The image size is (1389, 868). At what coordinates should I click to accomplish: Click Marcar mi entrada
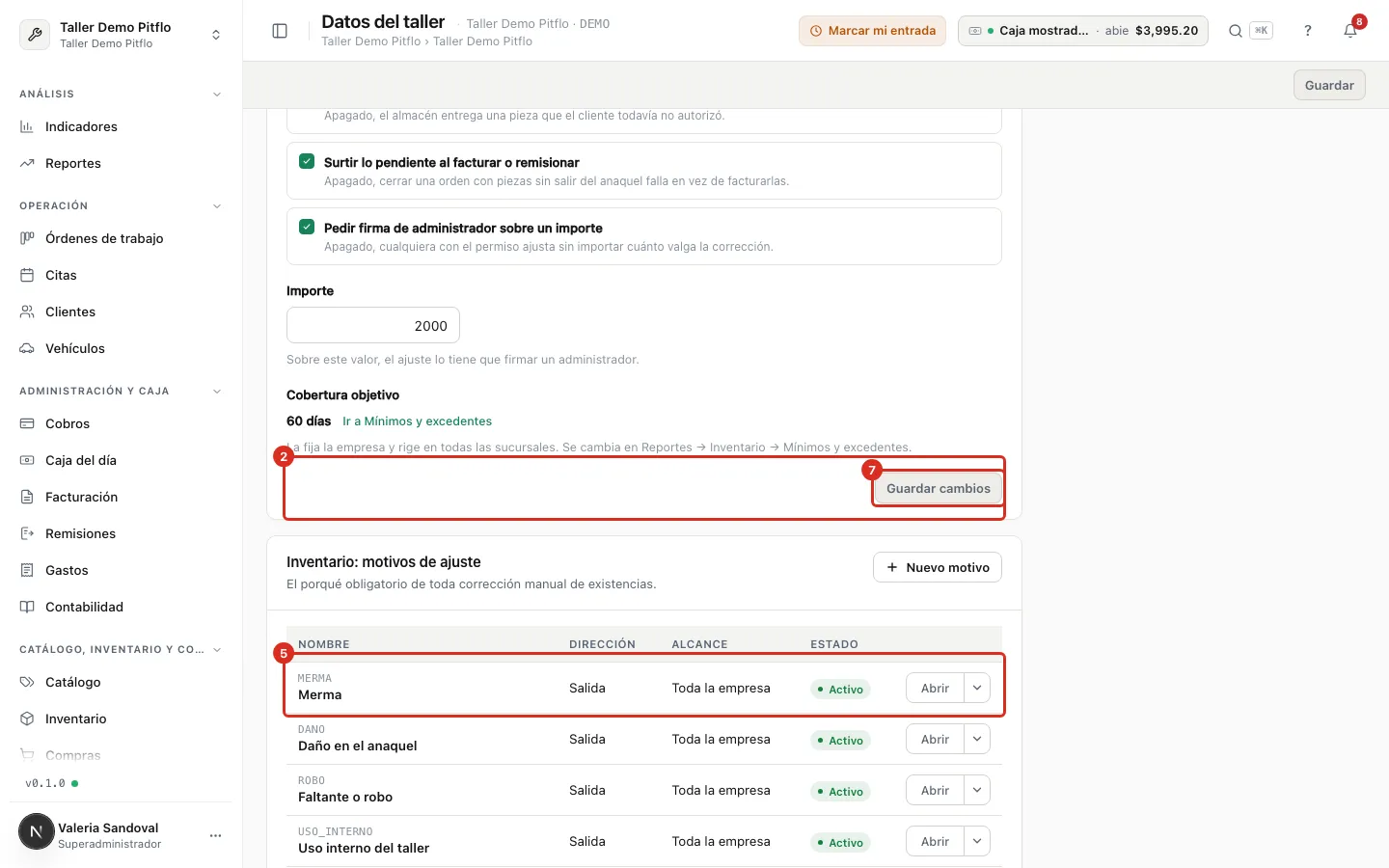(872, 31)
